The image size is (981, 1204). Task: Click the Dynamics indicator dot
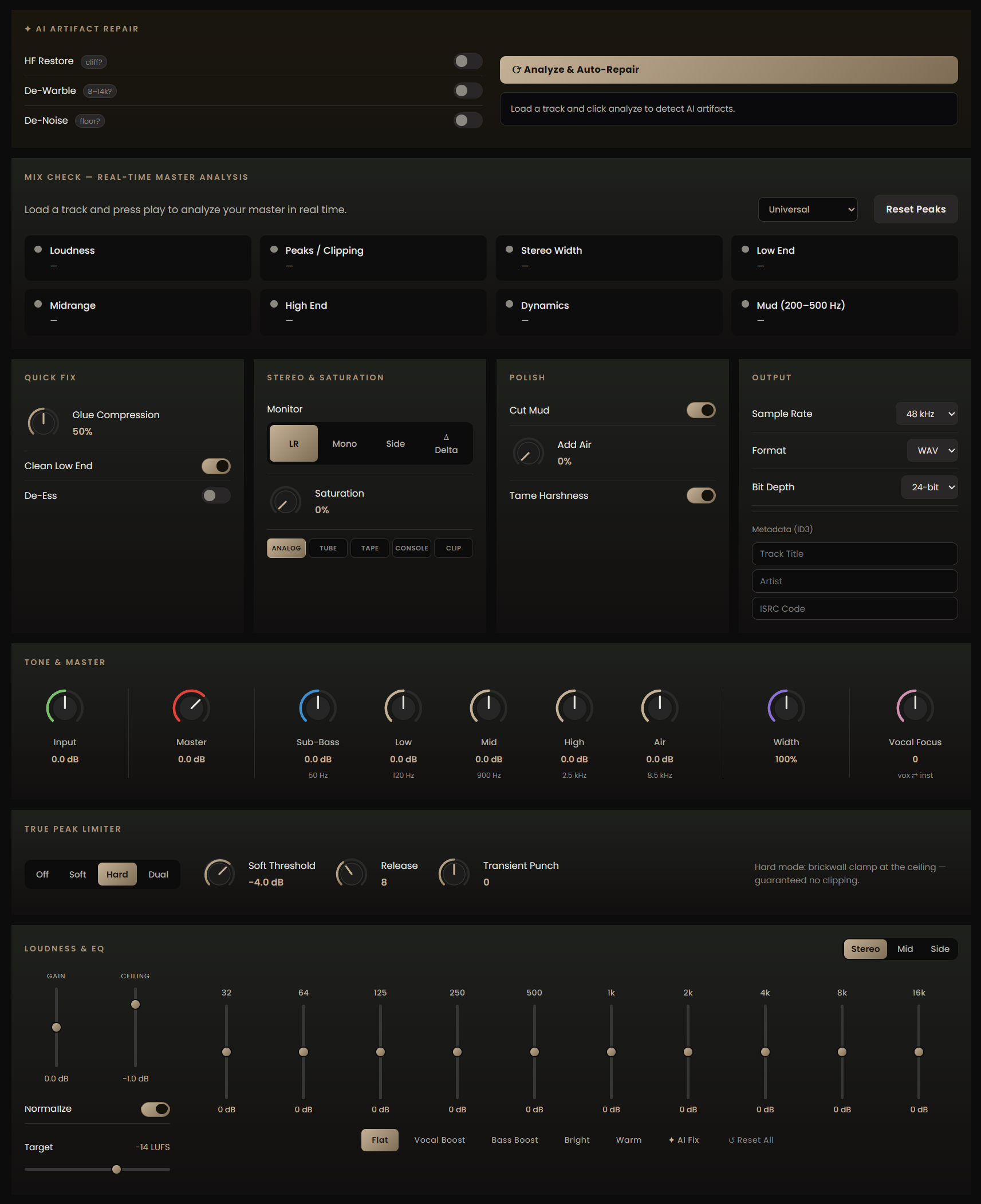[x=509, y=305]
